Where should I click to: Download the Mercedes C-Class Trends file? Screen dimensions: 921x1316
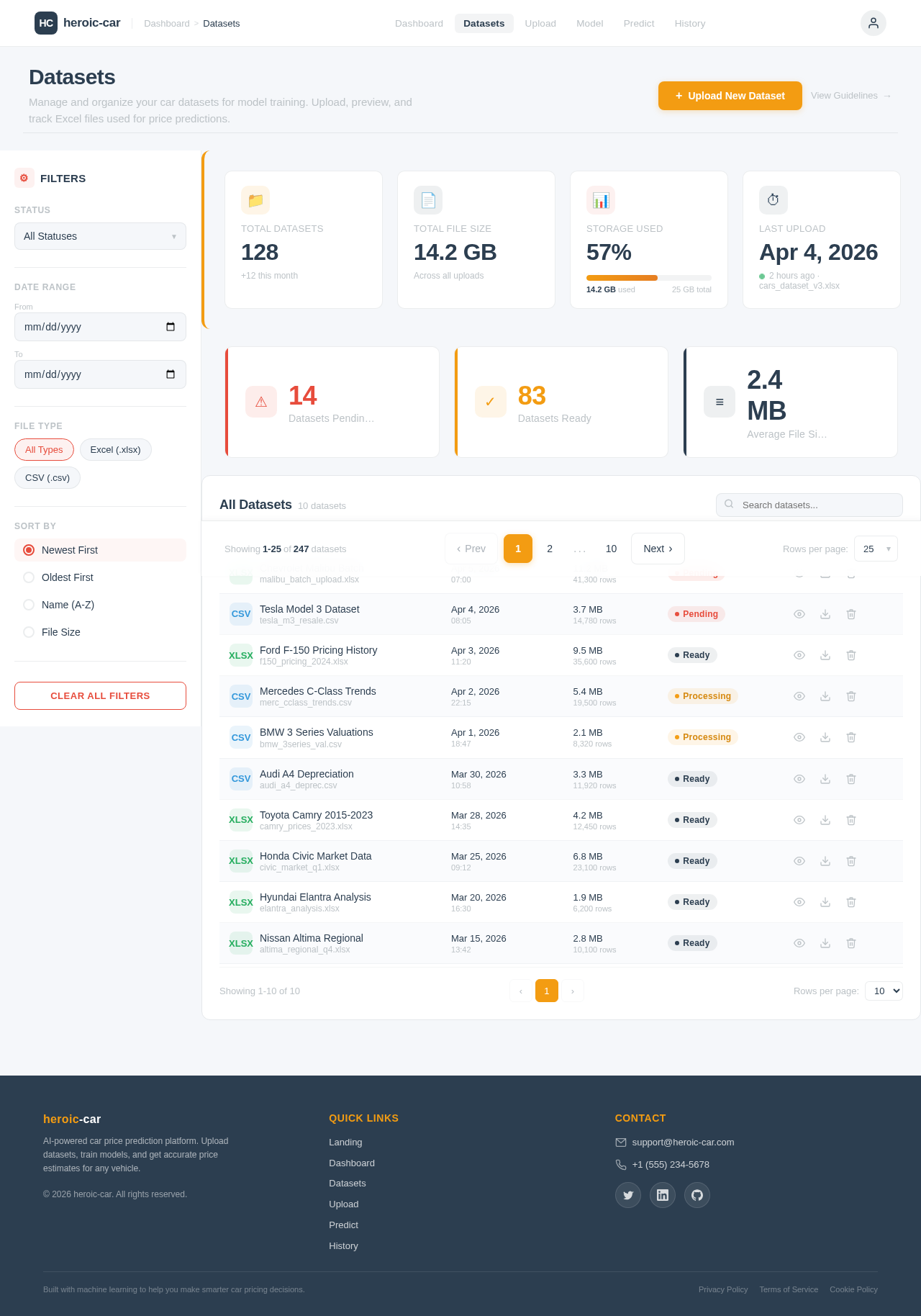pyautogui.click(x=825, y=696)
